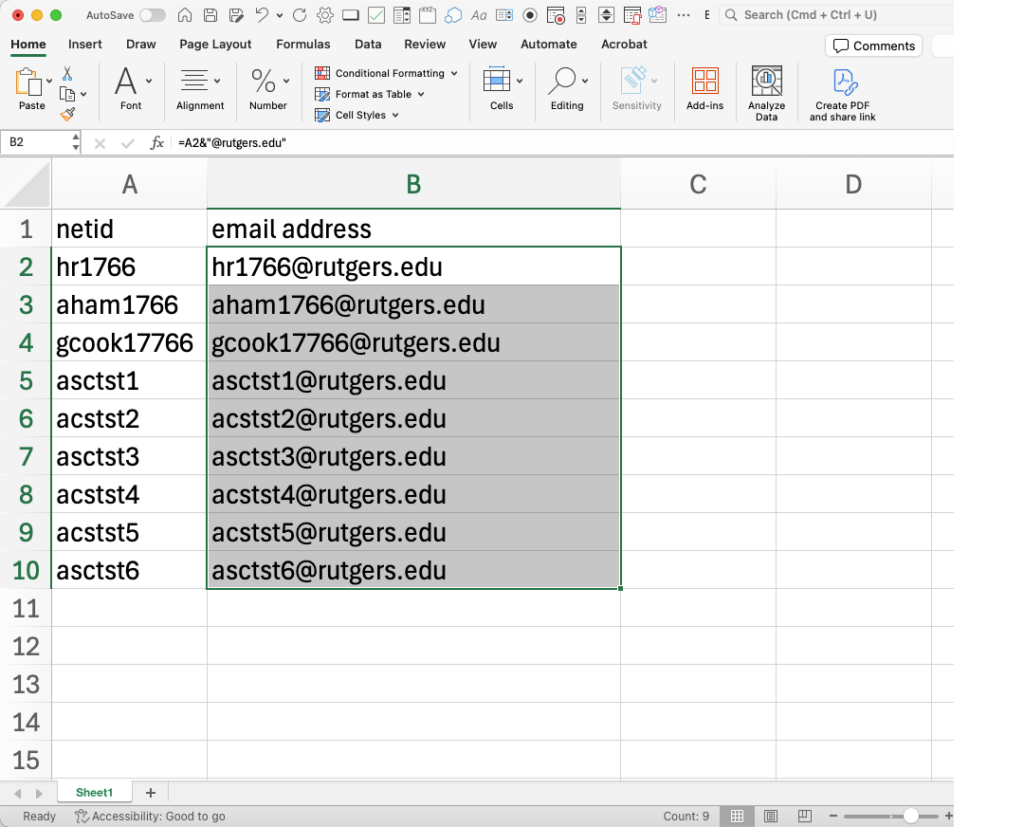This screenshot has width=1024, height=827.
Task: Click the gear settings icon in quick toolbar
Action: 325,15
